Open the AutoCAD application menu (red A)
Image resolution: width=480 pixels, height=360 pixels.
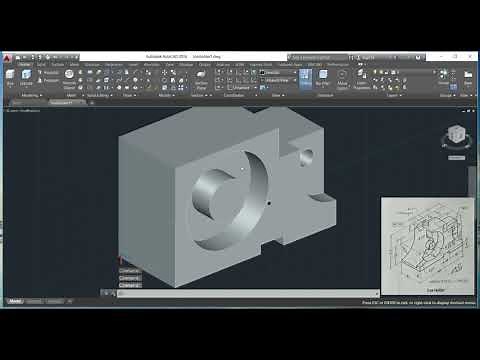click(x=7, y=58)
